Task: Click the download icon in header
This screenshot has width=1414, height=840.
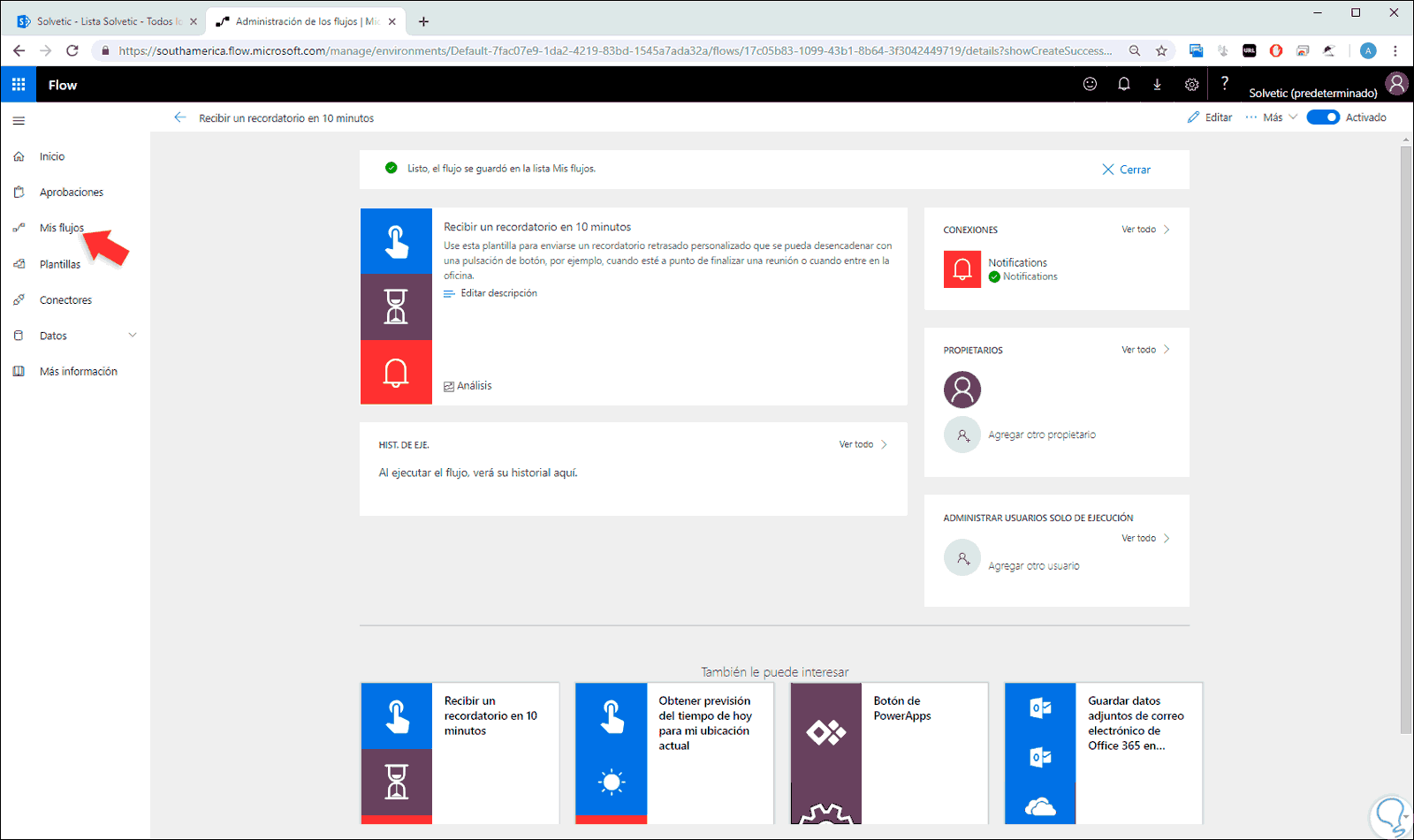Action: coord(1157,84)
